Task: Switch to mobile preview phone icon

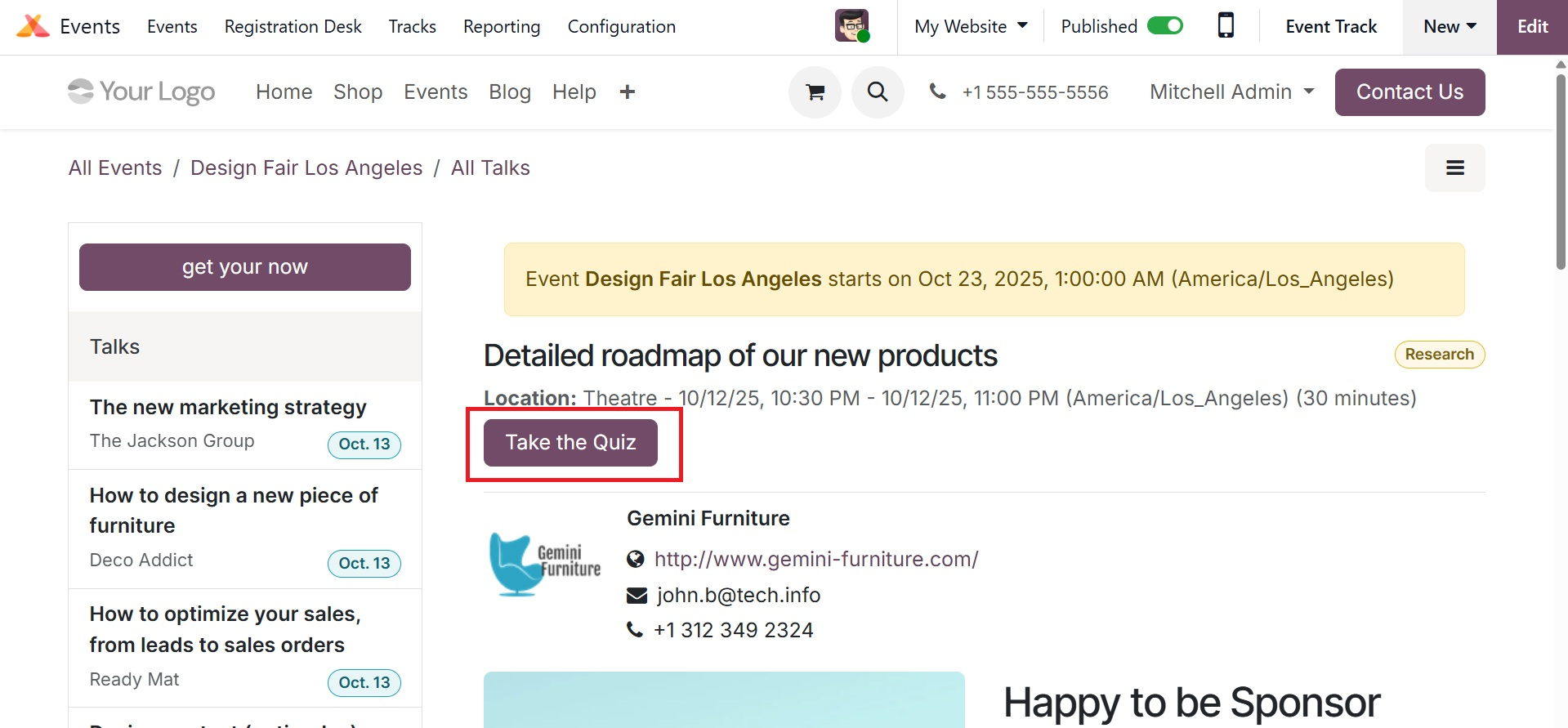Action: (x=1226, y=26)
